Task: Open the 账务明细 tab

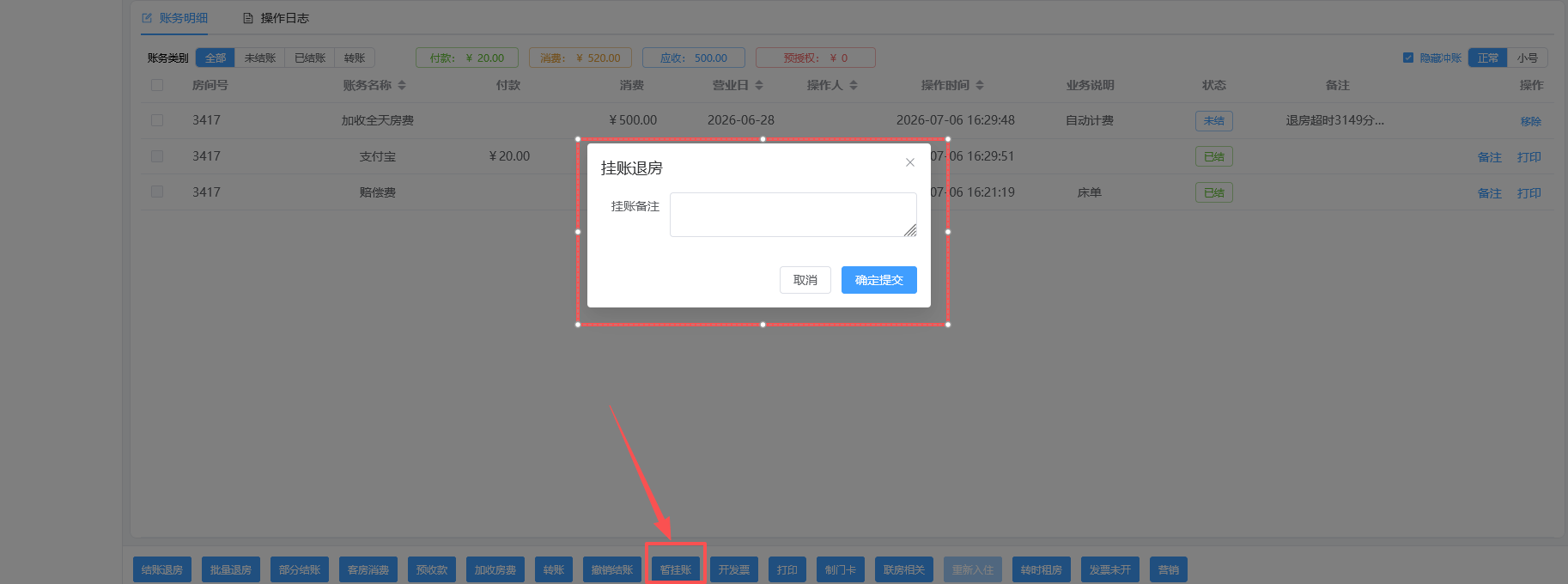Action: 175,18
